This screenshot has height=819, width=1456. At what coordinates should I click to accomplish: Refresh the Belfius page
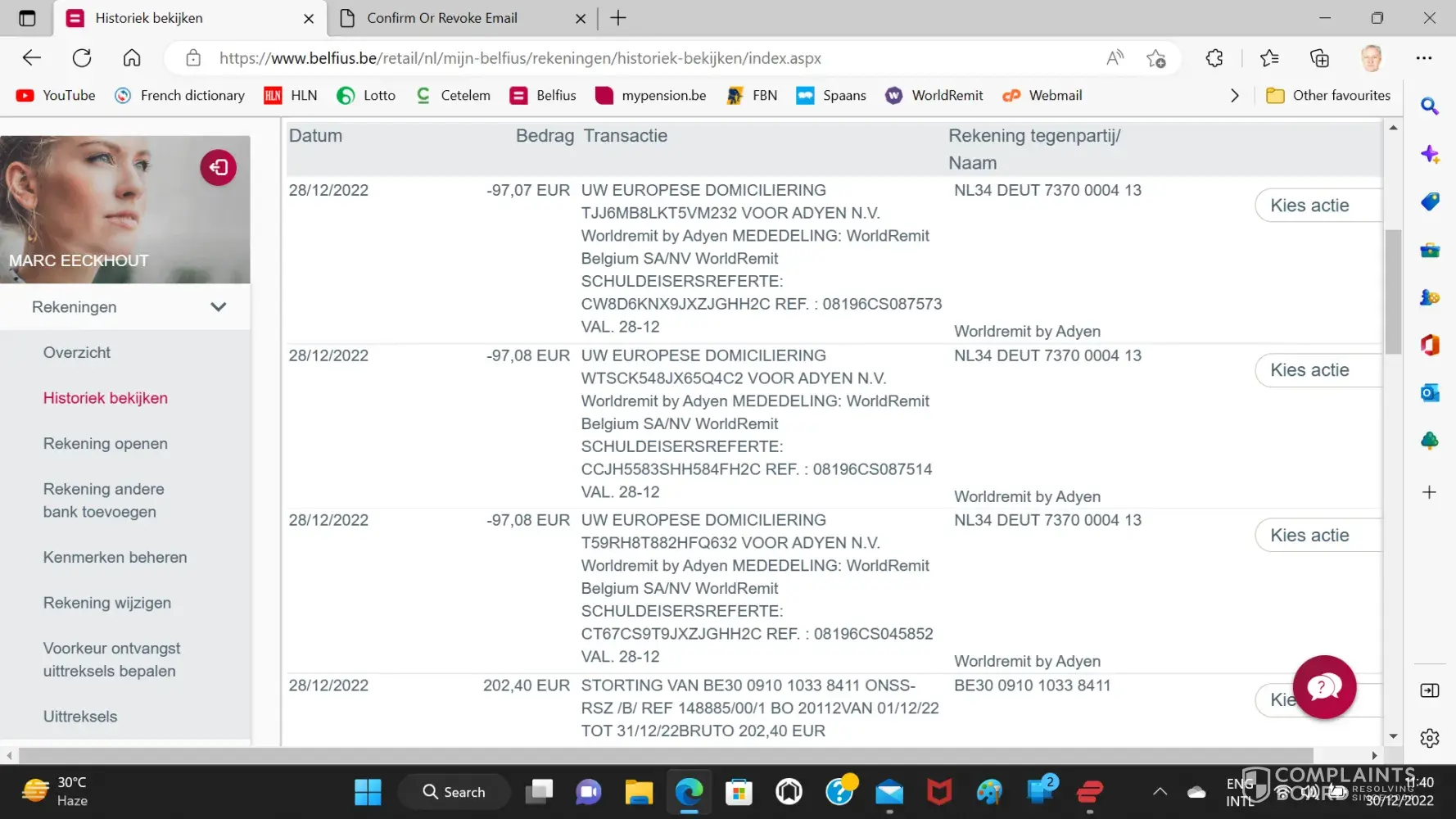(82, 58)
